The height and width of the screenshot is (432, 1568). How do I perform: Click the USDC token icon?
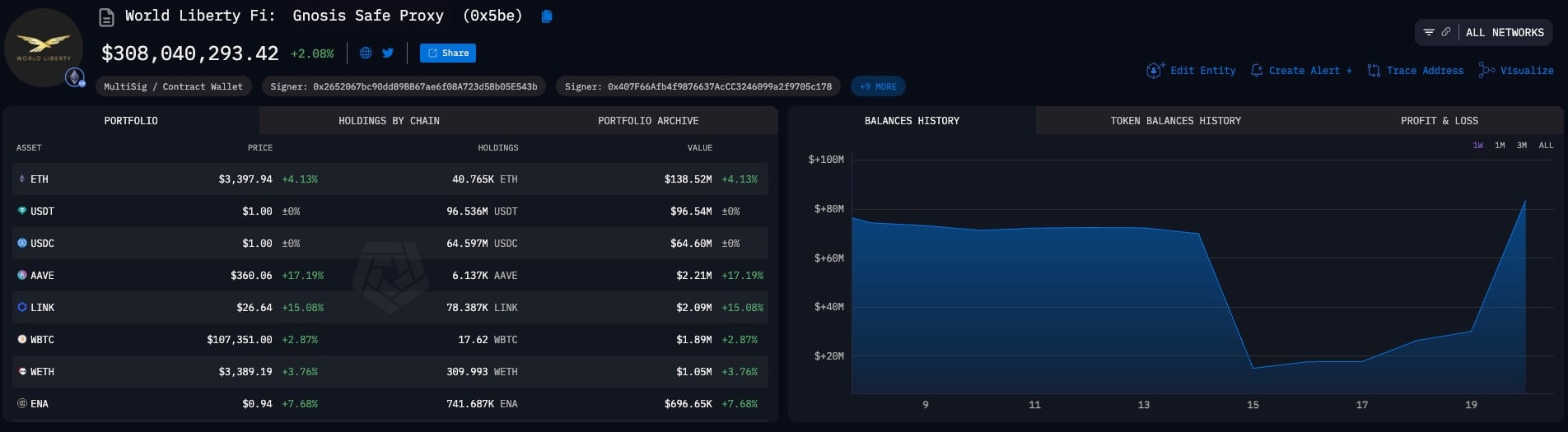[22, 243]
